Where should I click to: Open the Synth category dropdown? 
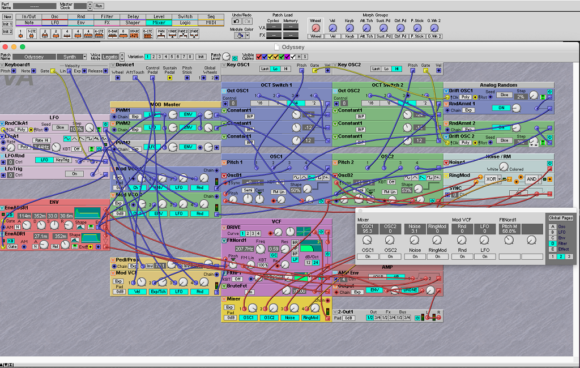coord(72,57)
